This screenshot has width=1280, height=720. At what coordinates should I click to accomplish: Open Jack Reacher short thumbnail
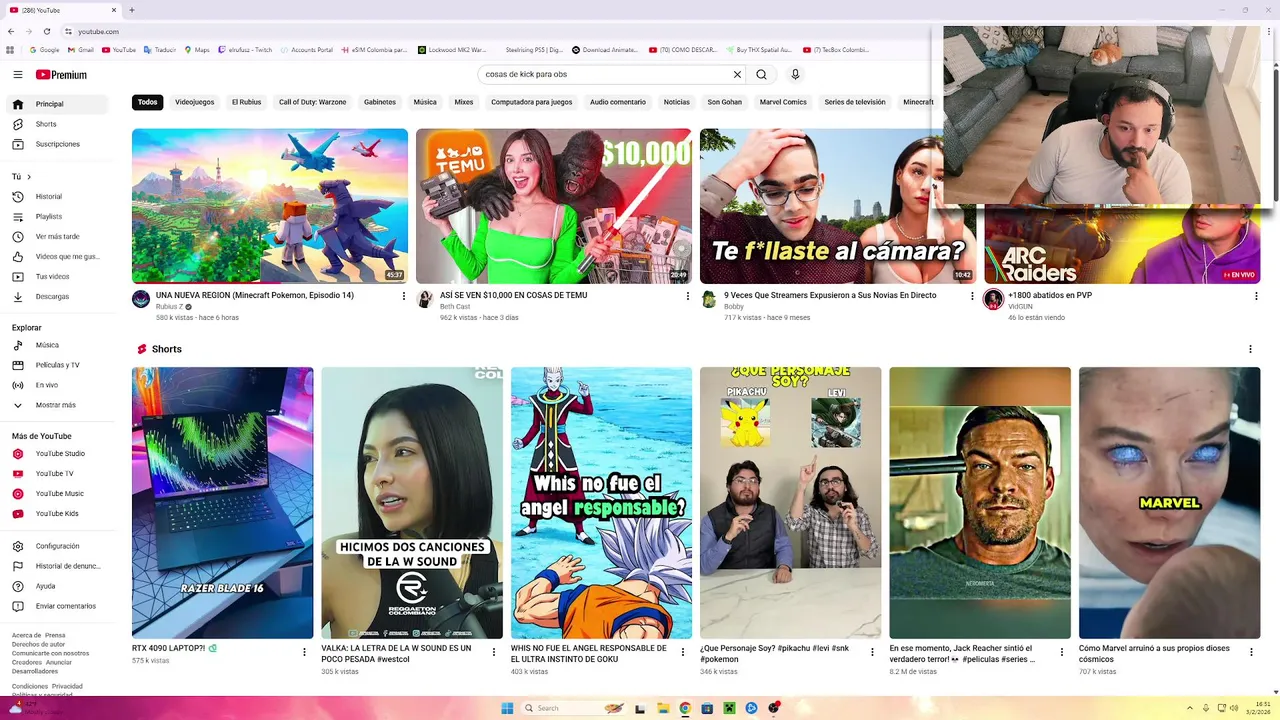click(x=980, y=503)
